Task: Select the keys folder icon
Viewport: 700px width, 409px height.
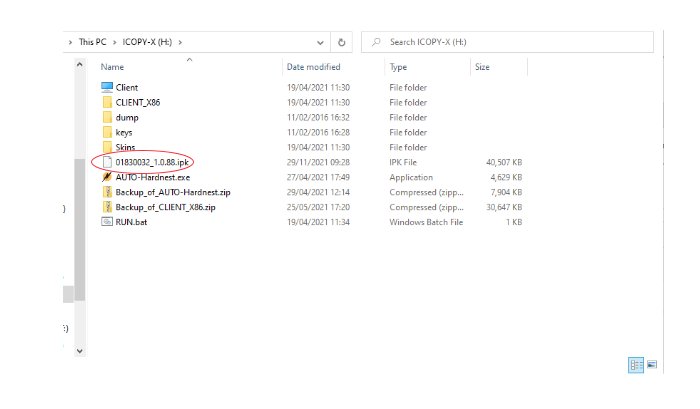Action: [107, 132]
